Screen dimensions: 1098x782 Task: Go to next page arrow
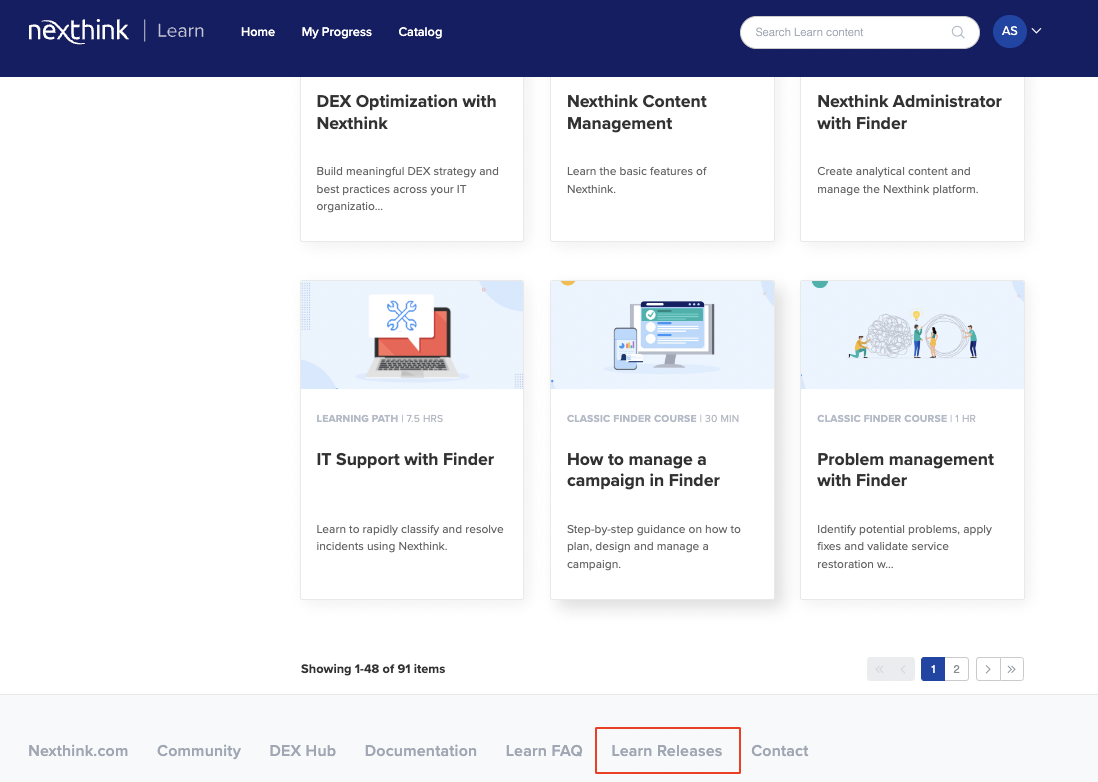[987, 669]
